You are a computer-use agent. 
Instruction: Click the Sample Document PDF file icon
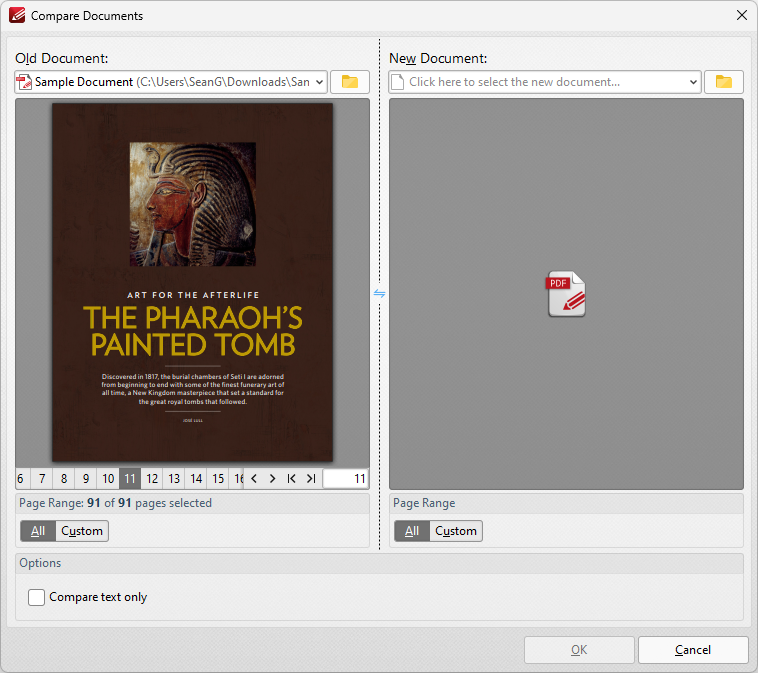click(x=24, y=82)
